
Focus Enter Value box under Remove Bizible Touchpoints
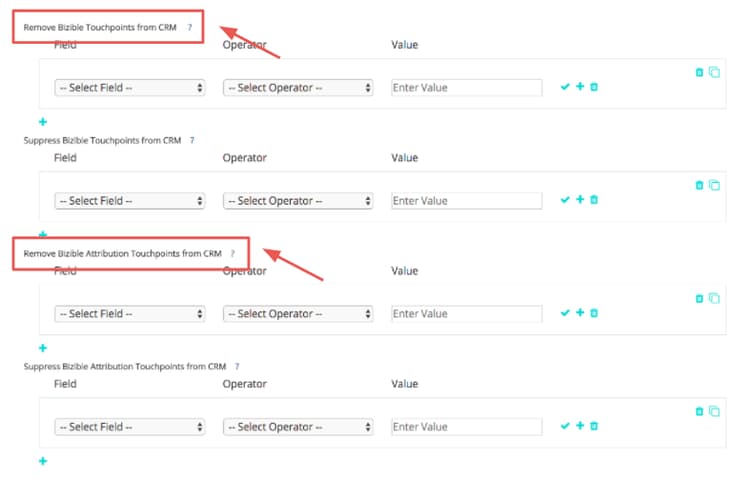(x=466, y=88)
